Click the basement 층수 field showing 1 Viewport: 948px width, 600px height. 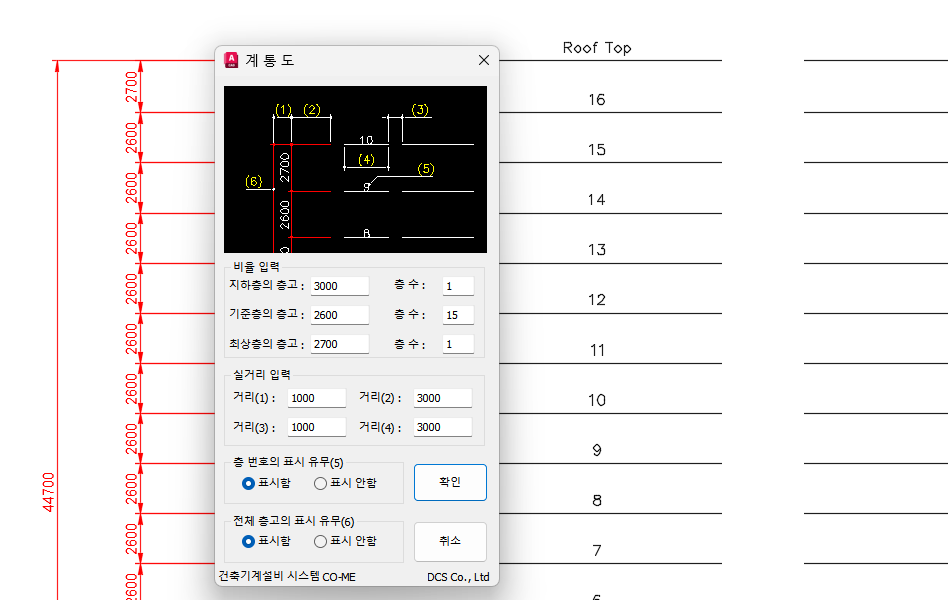tap(458, 286)
